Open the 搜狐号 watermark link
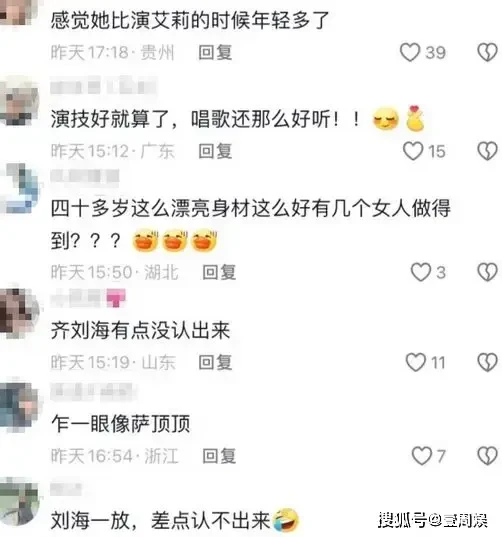 click(433, 520)
